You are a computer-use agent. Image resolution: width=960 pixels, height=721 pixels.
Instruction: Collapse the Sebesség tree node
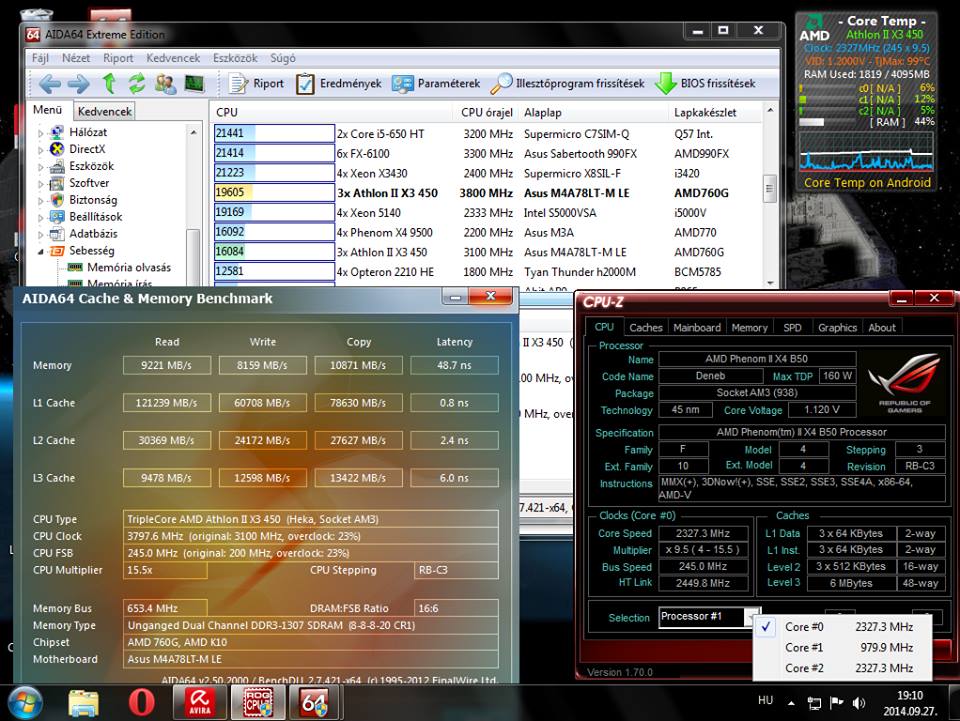coord(40,251)
